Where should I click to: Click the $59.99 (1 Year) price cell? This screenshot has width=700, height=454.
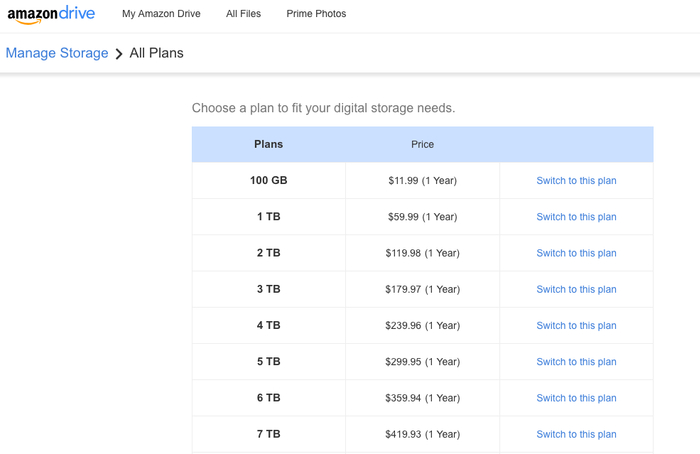(422, 217)
